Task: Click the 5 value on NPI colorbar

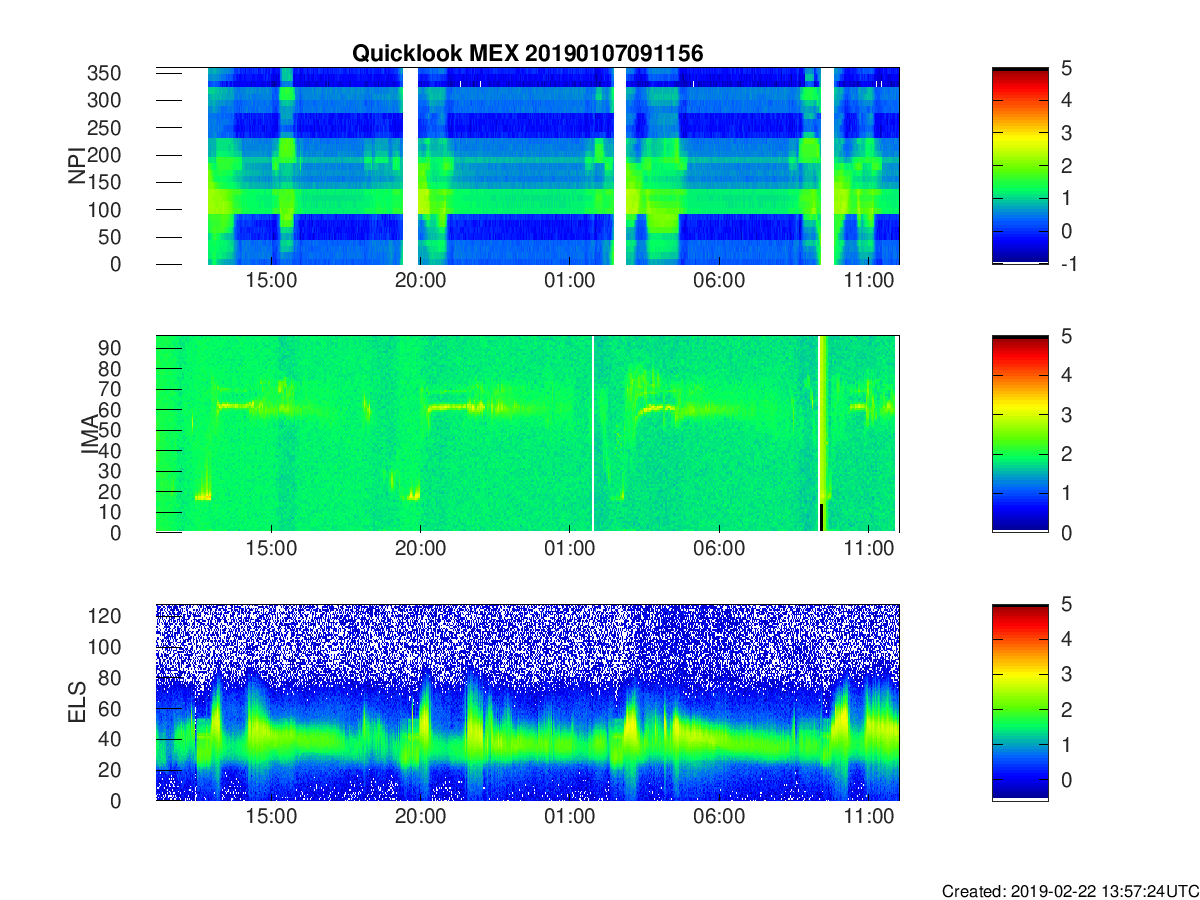Action: tap(1068, 68)
